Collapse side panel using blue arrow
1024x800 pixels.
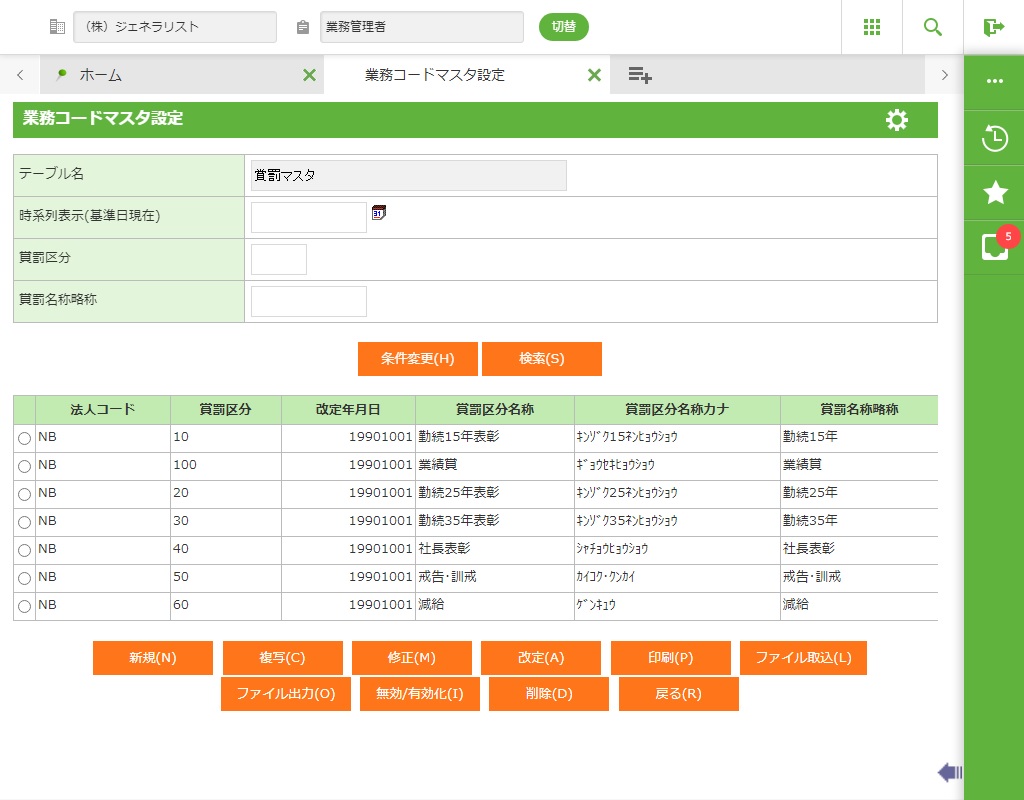[x=949, y=772]
